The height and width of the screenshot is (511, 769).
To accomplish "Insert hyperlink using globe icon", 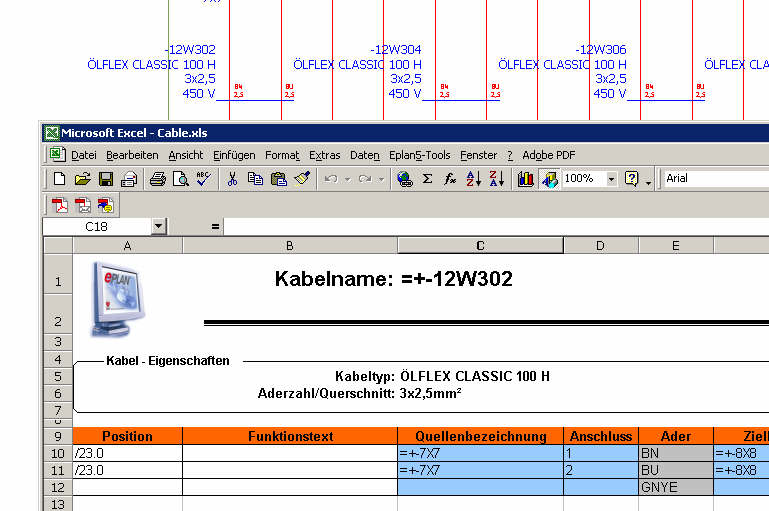I will point(405,179).
